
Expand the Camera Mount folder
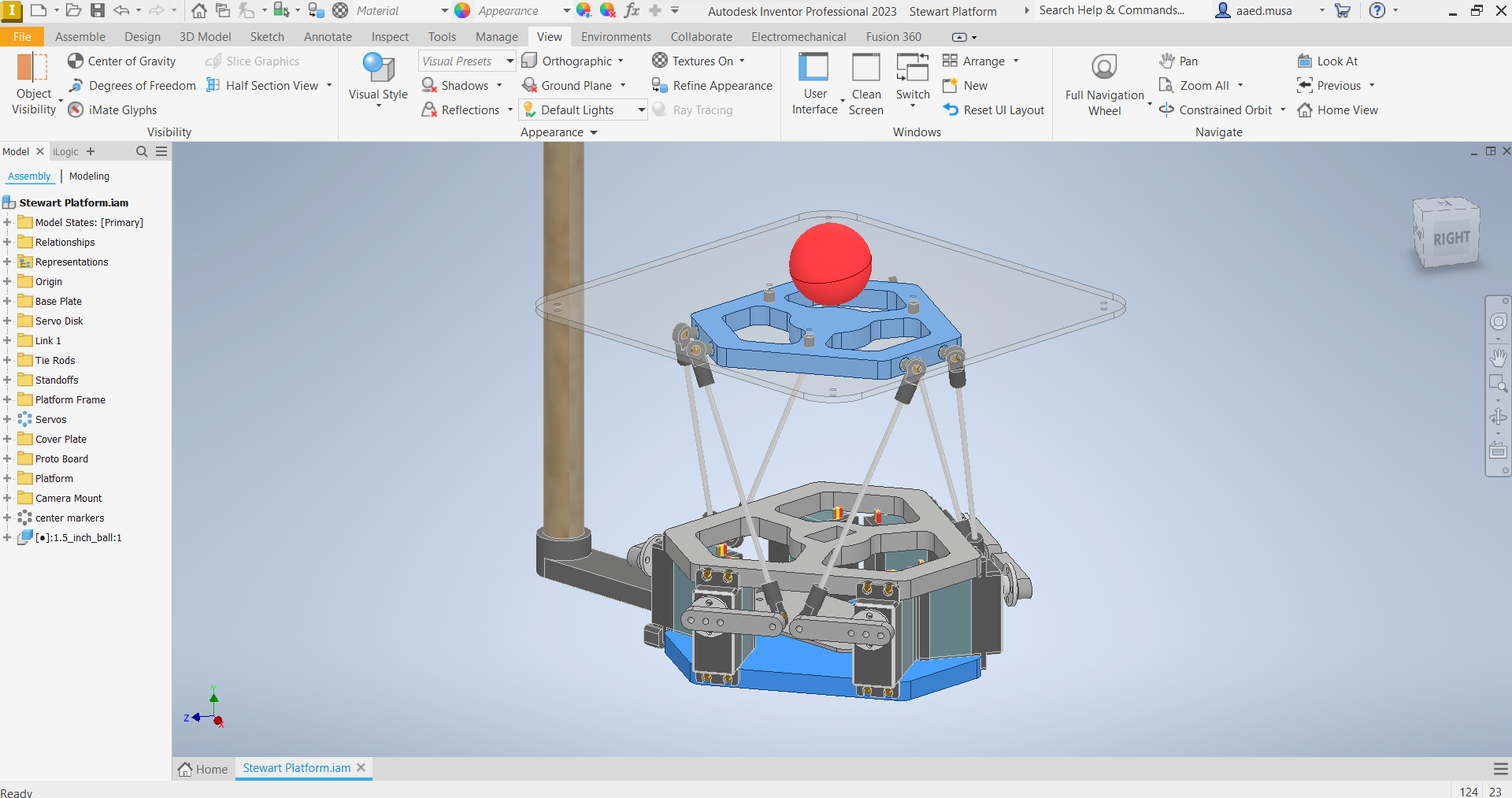[7, 499]
